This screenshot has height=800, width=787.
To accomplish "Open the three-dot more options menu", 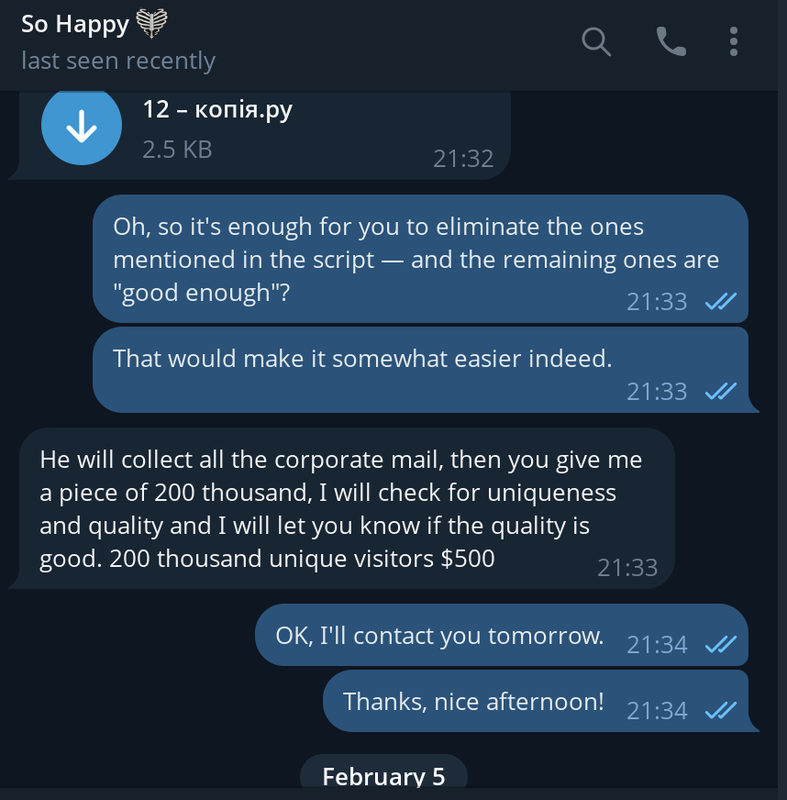I will 734,41.
